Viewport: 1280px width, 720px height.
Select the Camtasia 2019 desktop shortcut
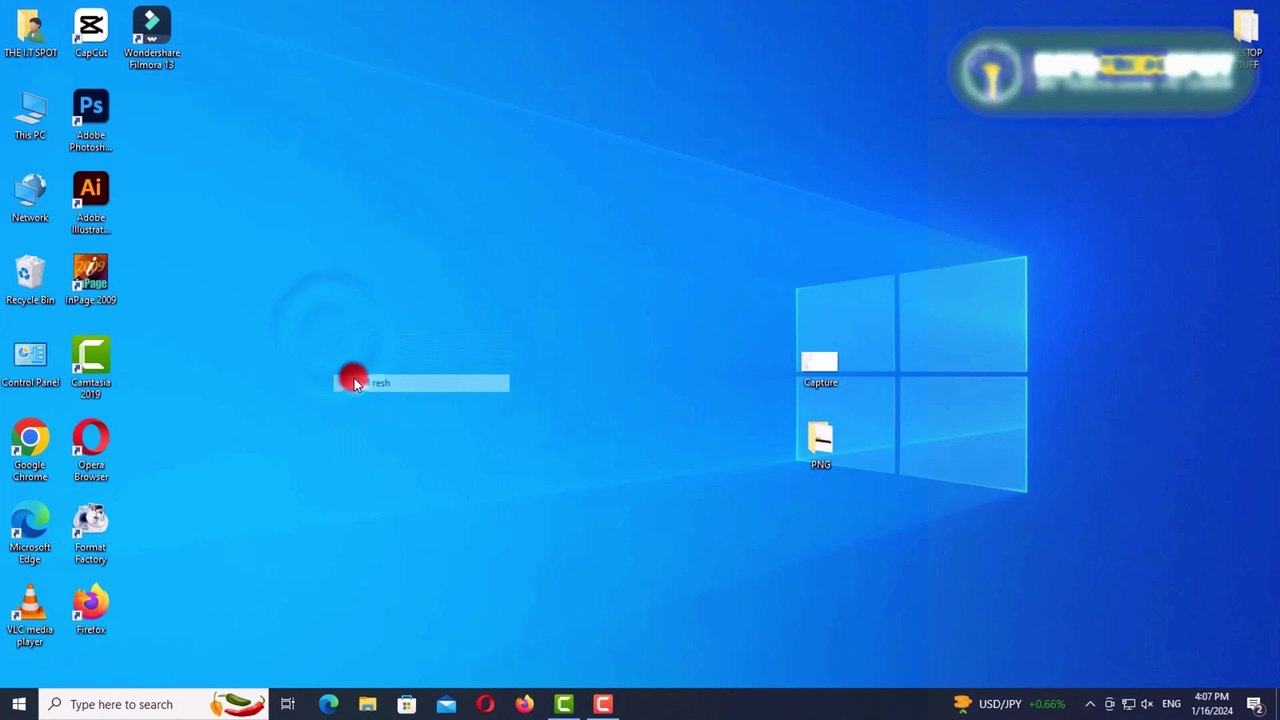pos(91,368)
